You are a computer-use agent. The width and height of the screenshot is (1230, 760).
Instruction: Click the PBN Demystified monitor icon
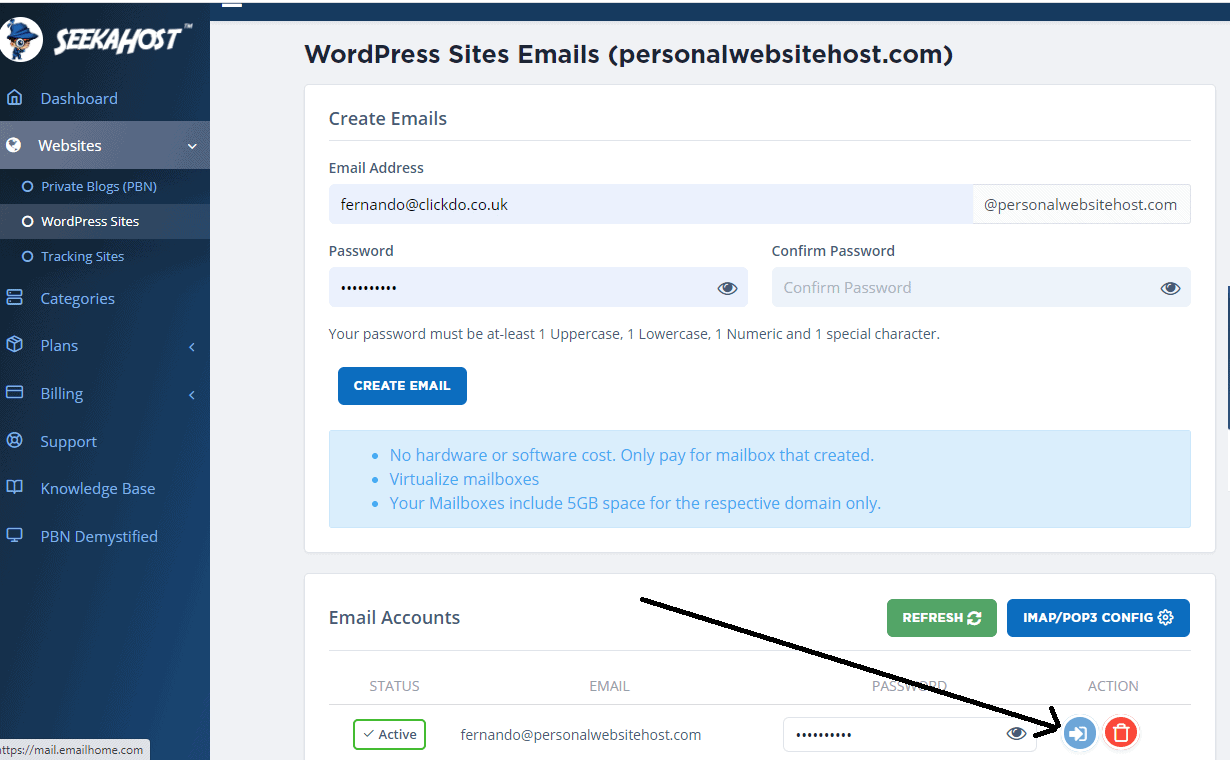[x=14, y=536]
